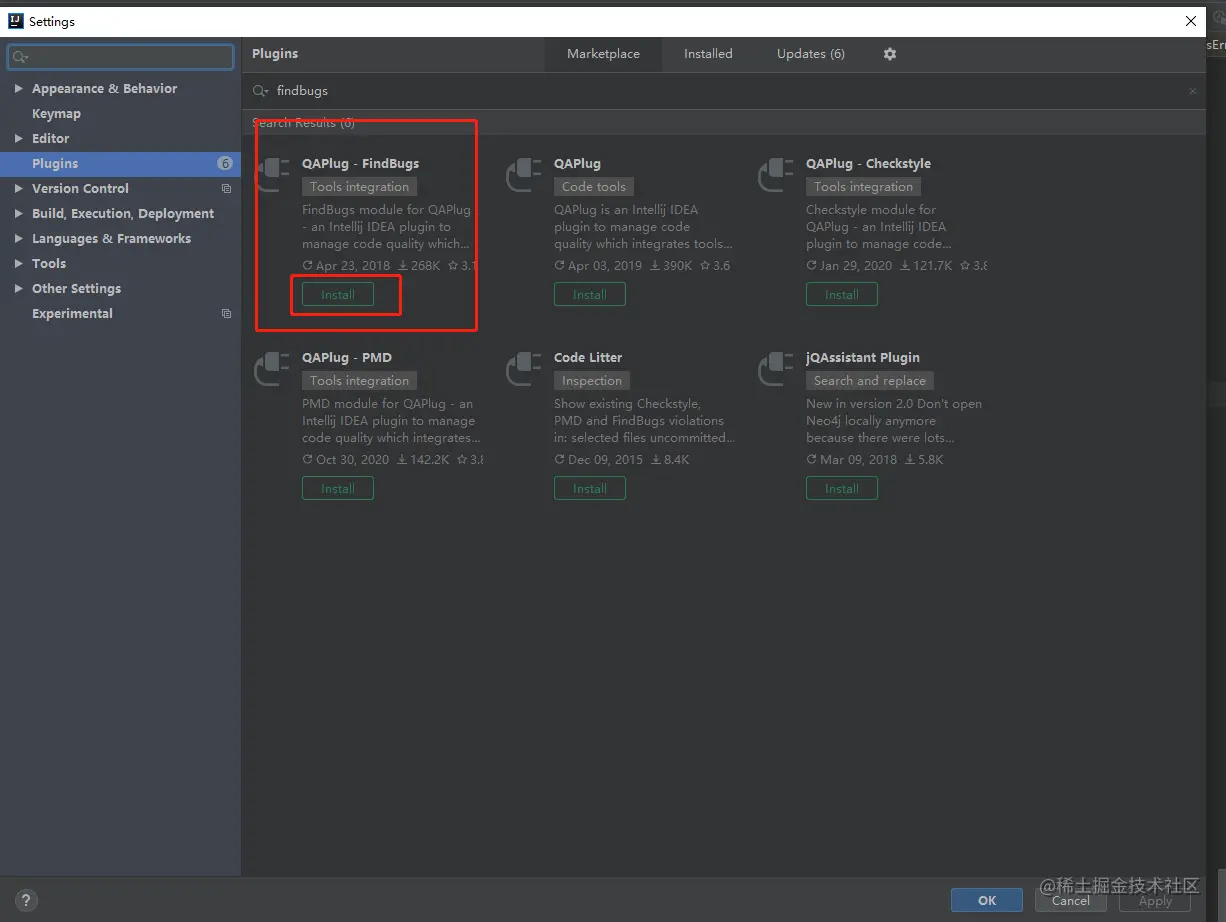1226x922 pixels.
Task: Confirm settings with the OK button
Action: (x=987, y=900)
